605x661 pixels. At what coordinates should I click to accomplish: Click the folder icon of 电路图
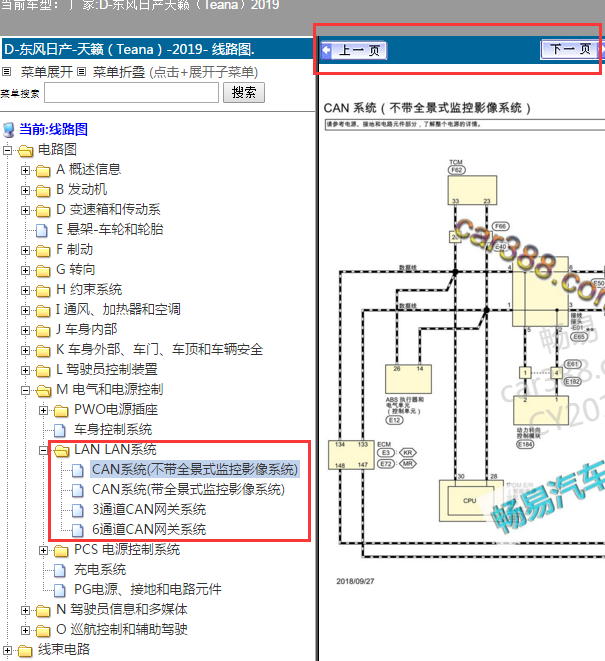pos(25,150)
